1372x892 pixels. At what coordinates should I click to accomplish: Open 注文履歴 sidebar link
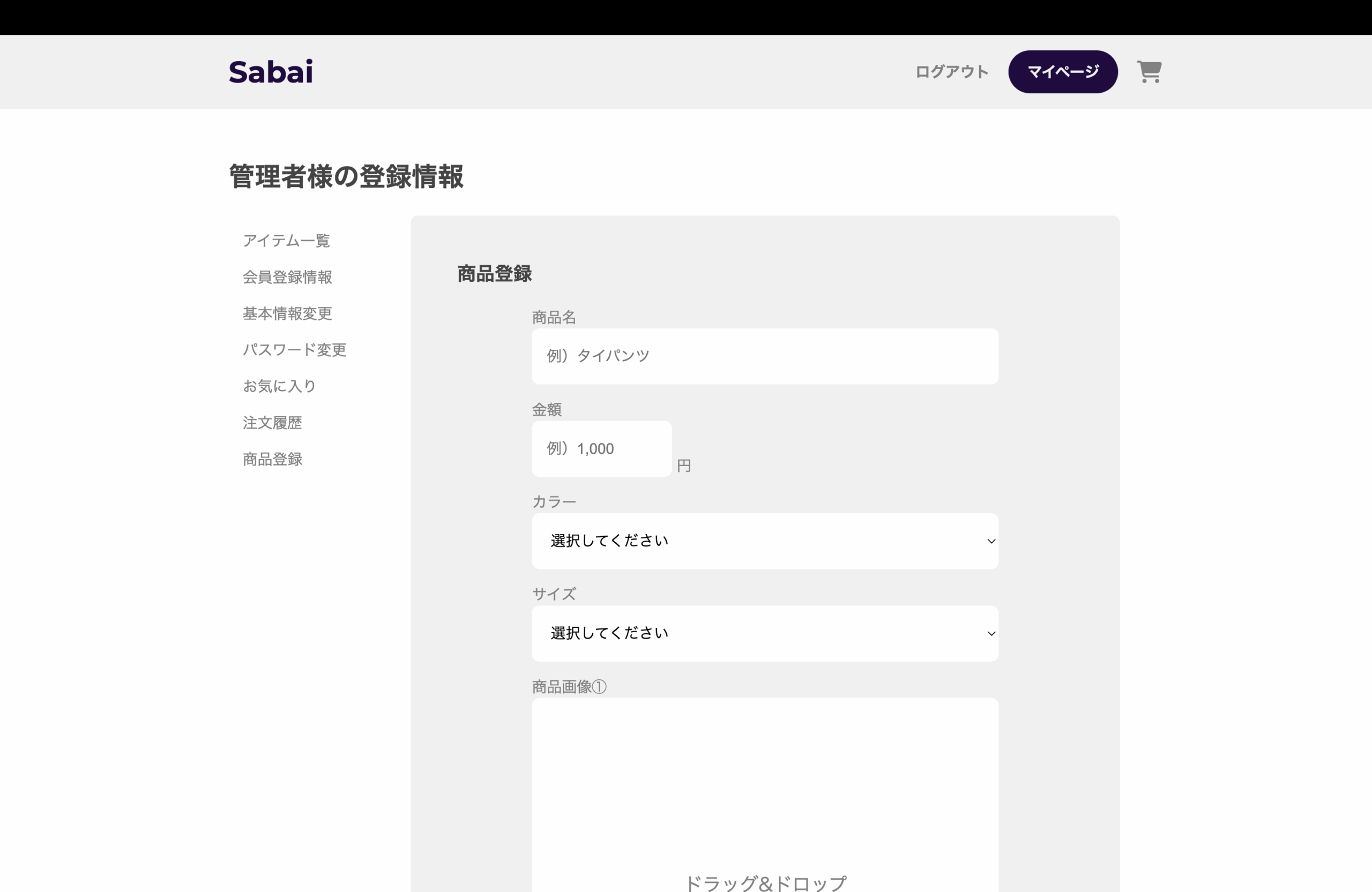[x=272, y=423]
